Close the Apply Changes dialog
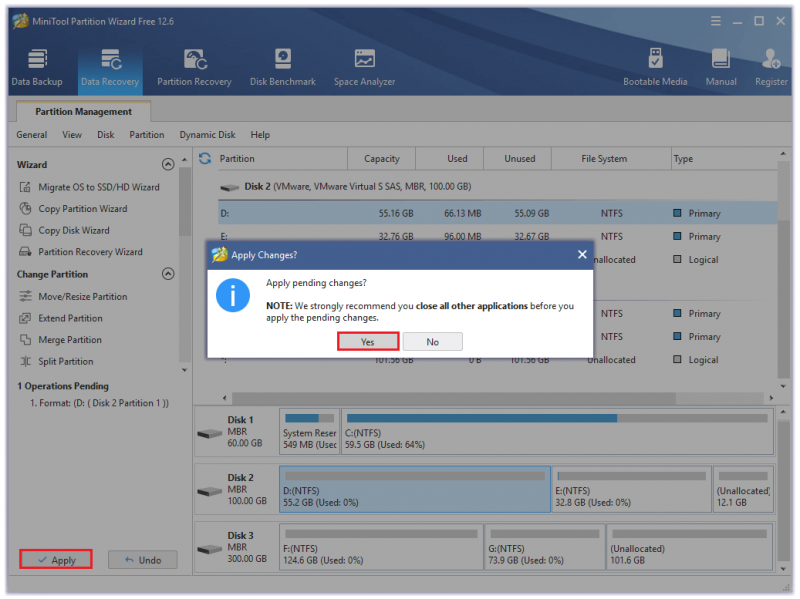The width and height of the screenshot is (800, 599). 582,254
